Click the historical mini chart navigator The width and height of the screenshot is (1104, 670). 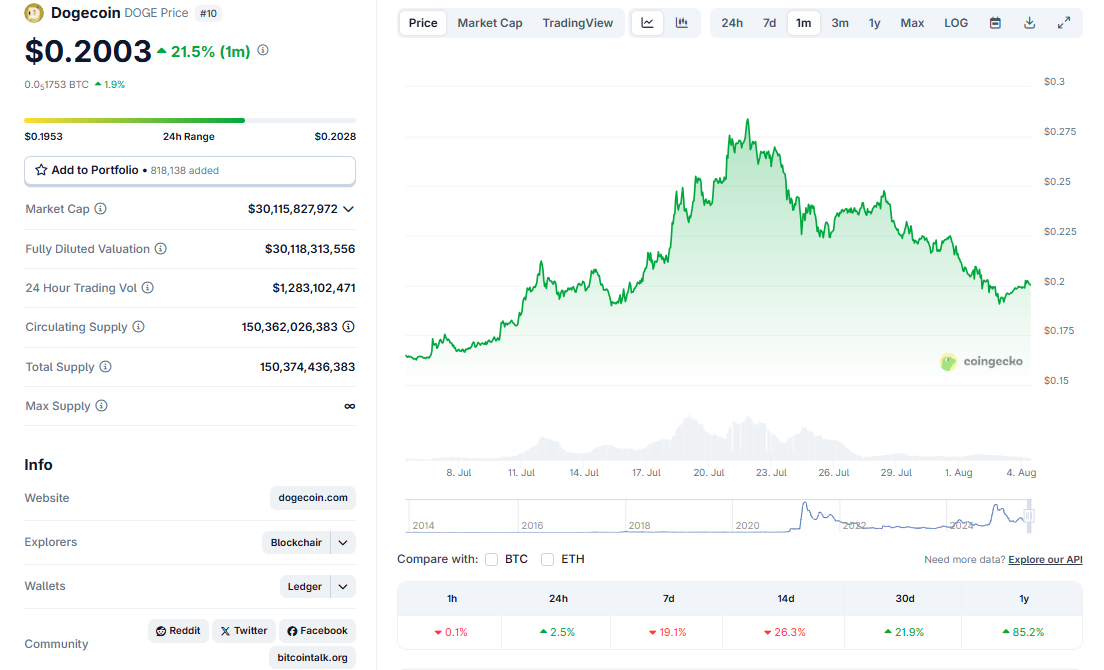coord(719,516)
